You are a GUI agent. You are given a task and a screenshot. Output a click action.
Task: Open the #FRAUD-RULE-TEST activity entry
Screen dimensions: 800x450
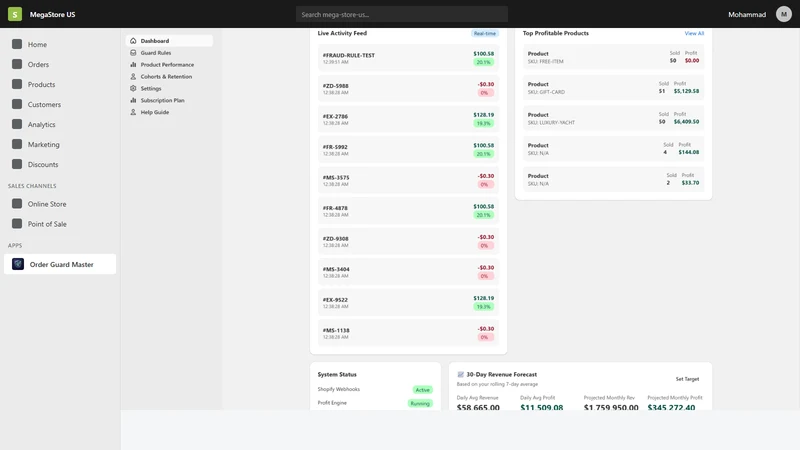pyautogui.click(x=408, y=58)
